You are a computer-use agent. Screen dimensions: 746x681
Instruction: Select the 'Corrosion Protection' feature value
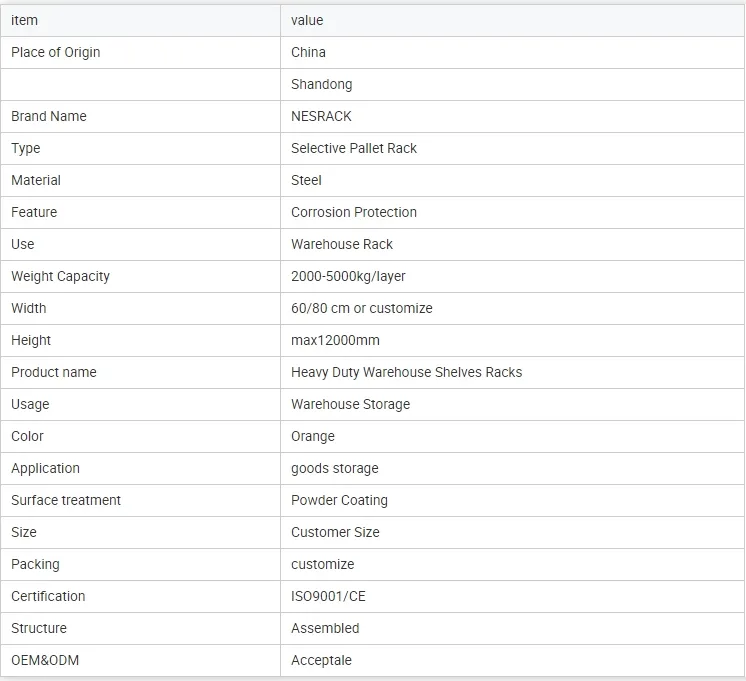click(354, 212)
